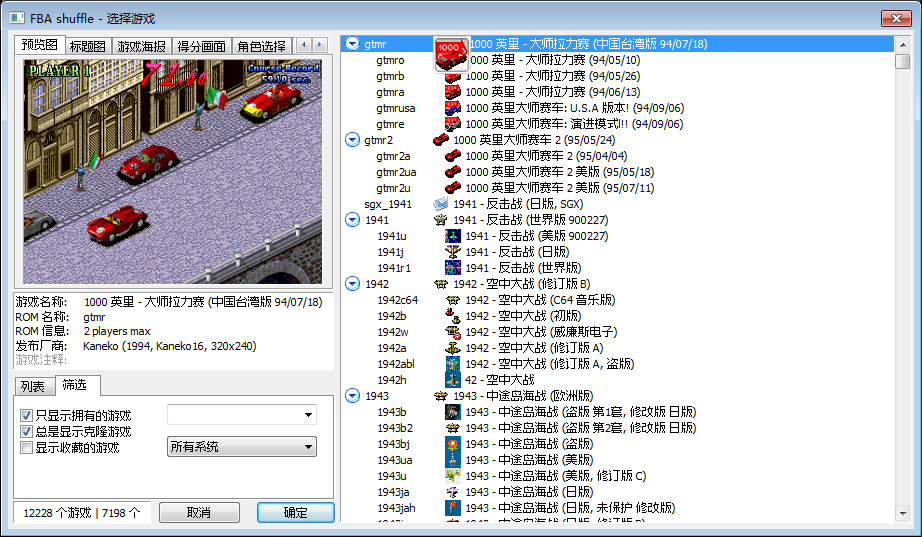Open the 得分画面 tab
The image size is (922, 537).
pos(202,46)
